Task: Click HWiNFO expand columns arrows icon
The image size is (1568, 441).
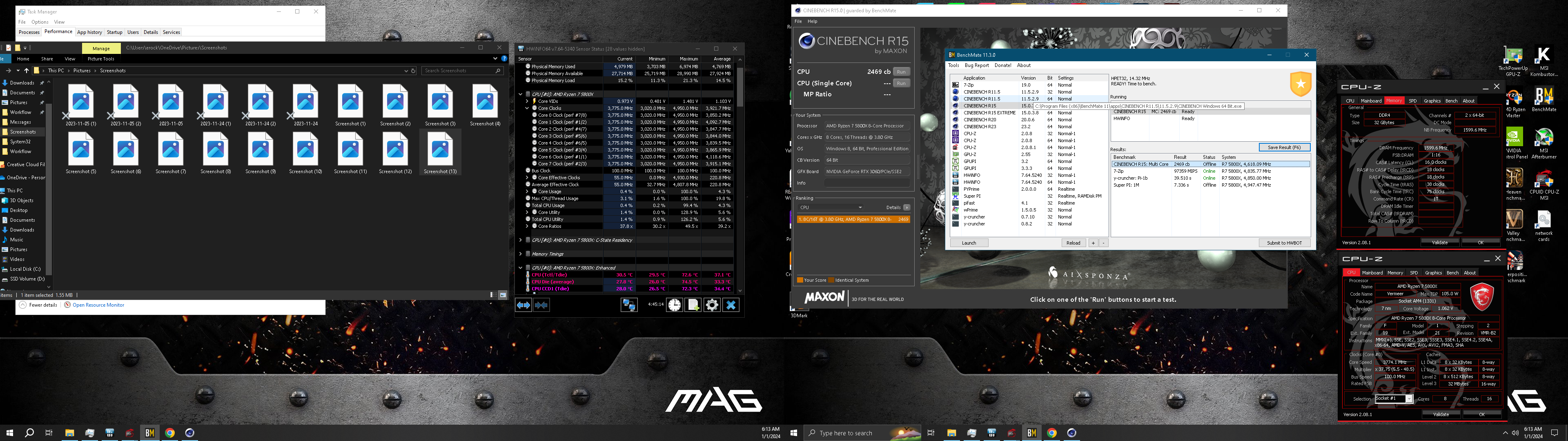Action: tap(523, 305)
